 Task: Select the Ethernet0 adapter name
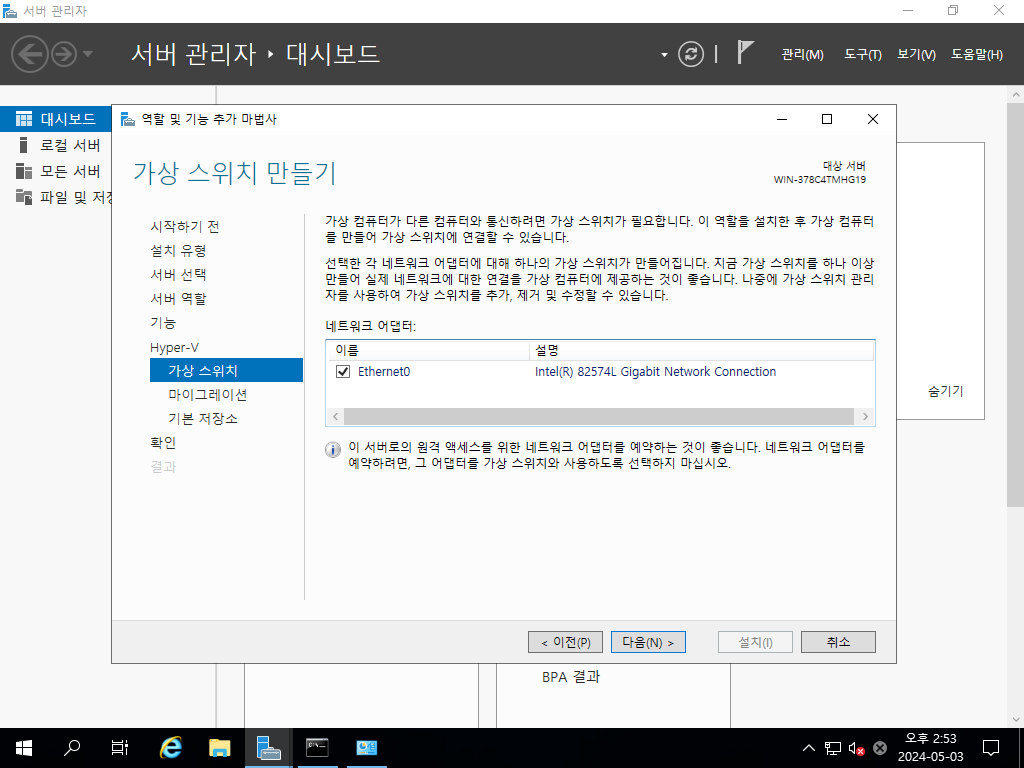pos(384,372)
